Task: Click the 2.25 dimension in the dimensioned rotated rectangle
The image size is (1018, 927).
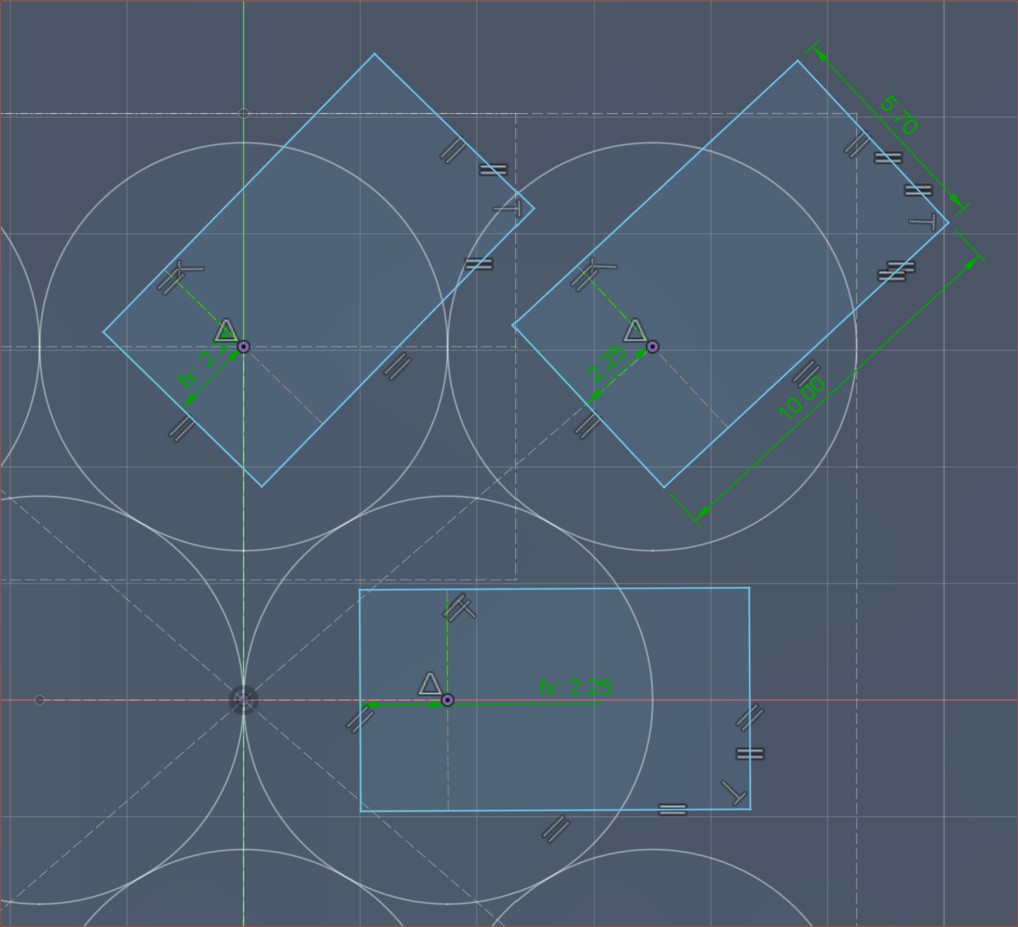Action: tap(606, 364)
